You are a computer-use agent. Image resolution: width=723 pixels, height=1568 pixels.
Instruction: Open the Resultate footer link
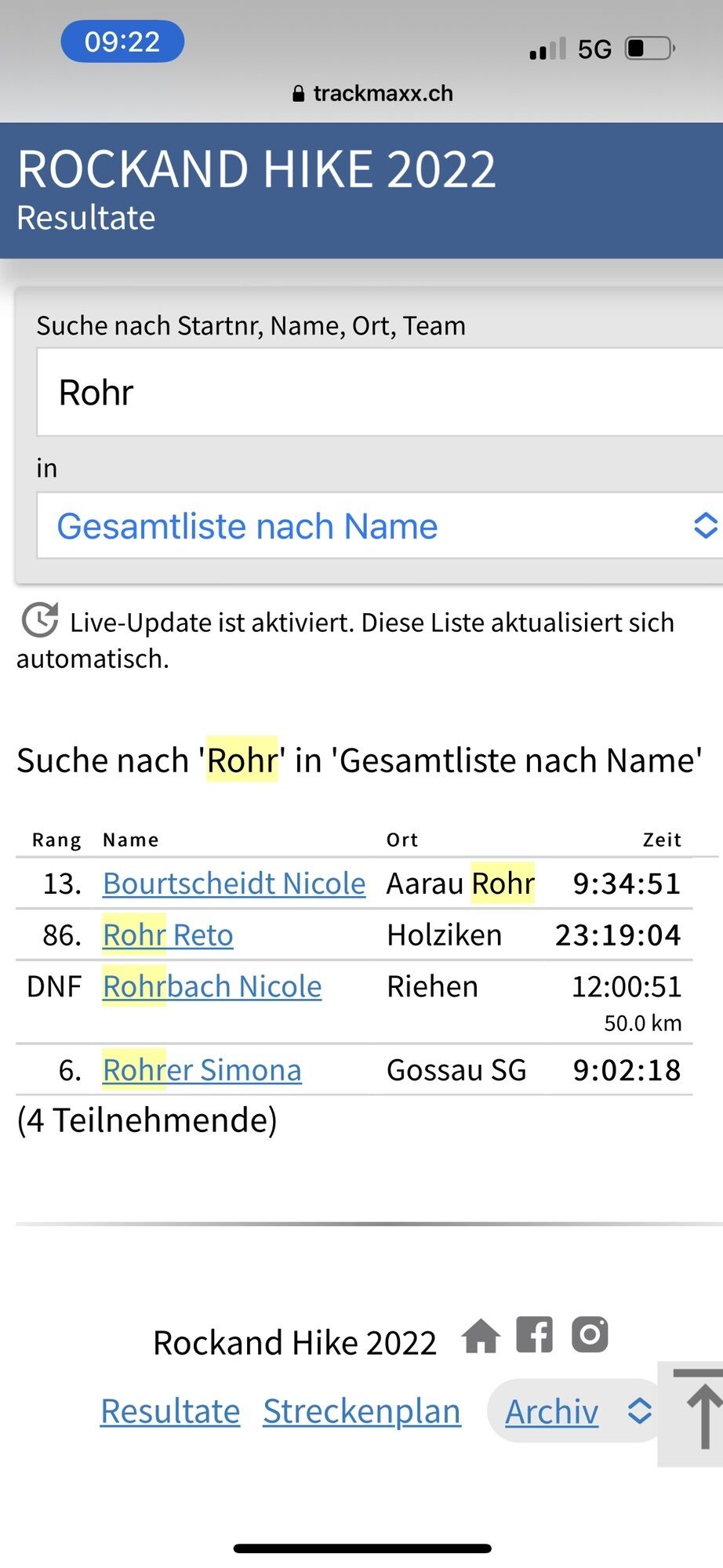[170, 1412]
